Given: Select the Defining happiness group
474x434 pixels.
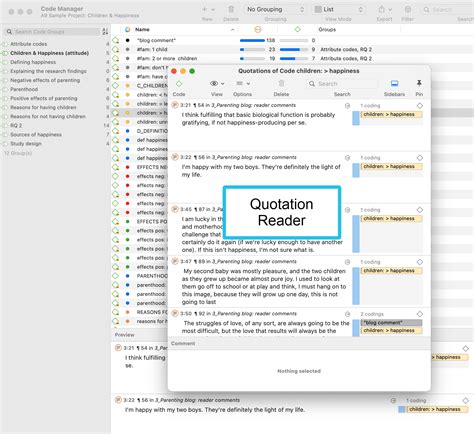Looking at the screenshot, I should 33,62.
